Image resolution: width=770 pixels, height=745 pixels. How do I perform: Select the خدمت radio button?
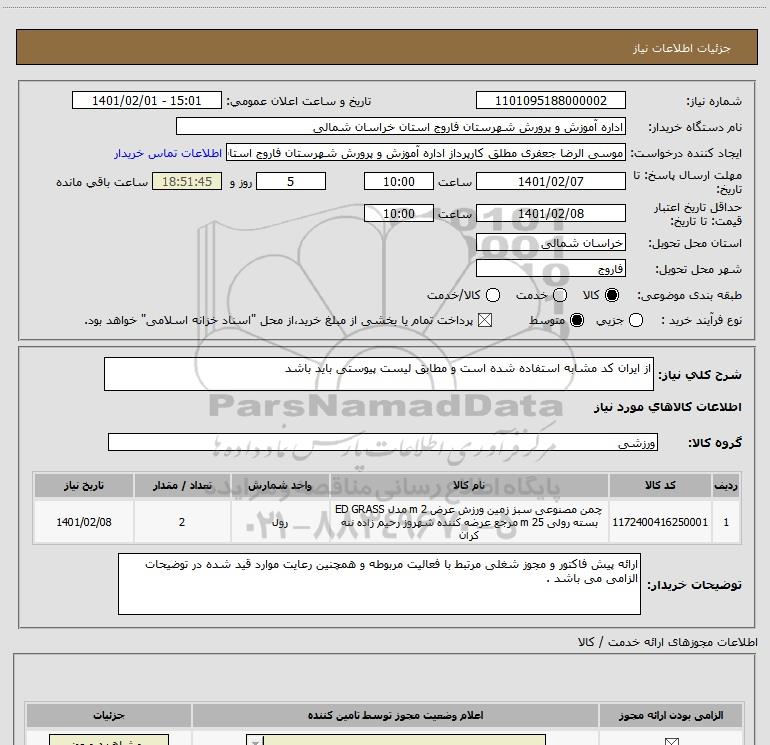click(x=560, y=295)
